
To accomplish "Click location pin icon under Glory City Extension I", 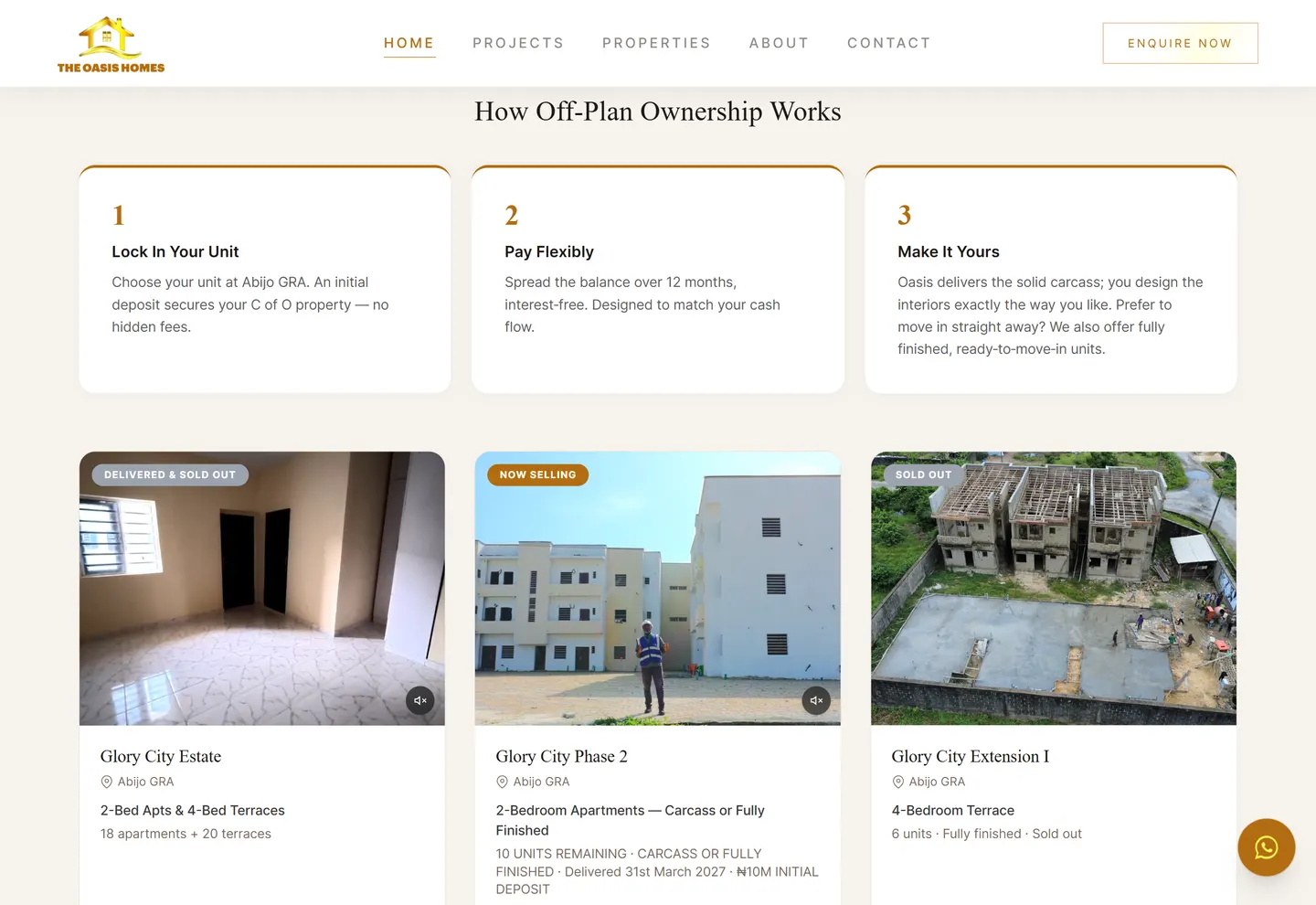I will pyautogui.click(x=897, y=782).
